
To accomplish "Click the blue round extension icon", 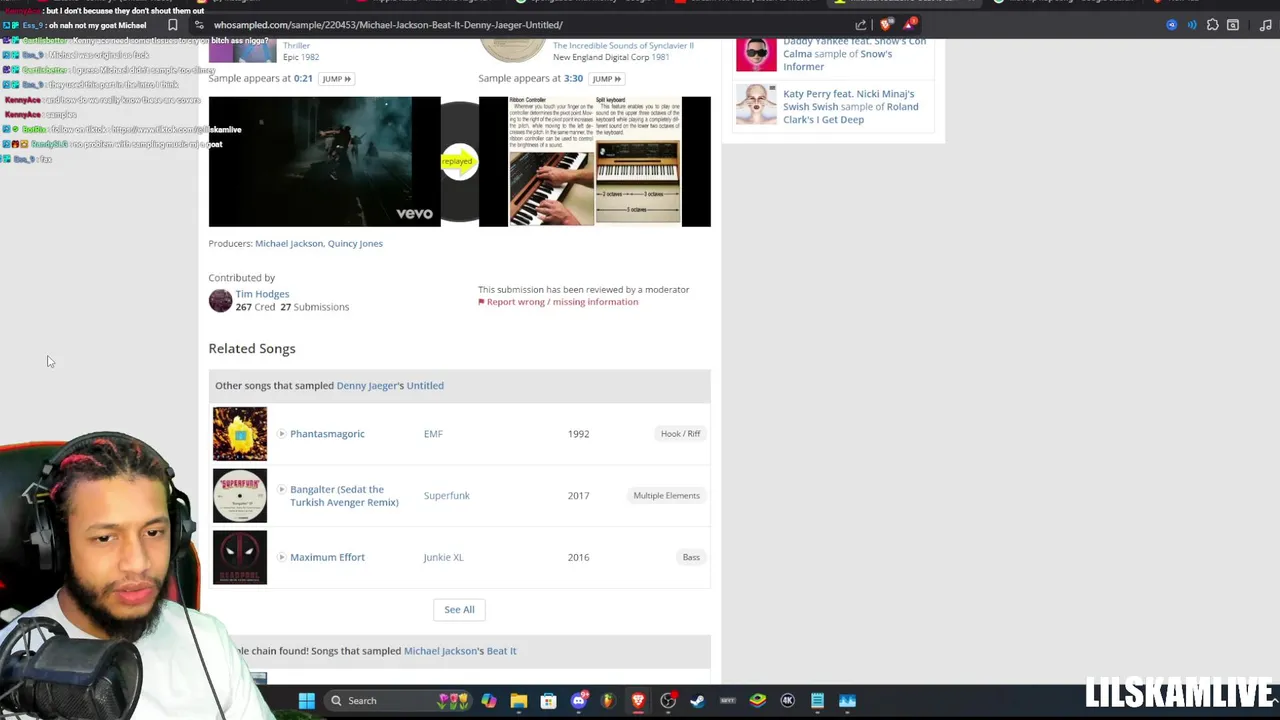I will 1171,25.
